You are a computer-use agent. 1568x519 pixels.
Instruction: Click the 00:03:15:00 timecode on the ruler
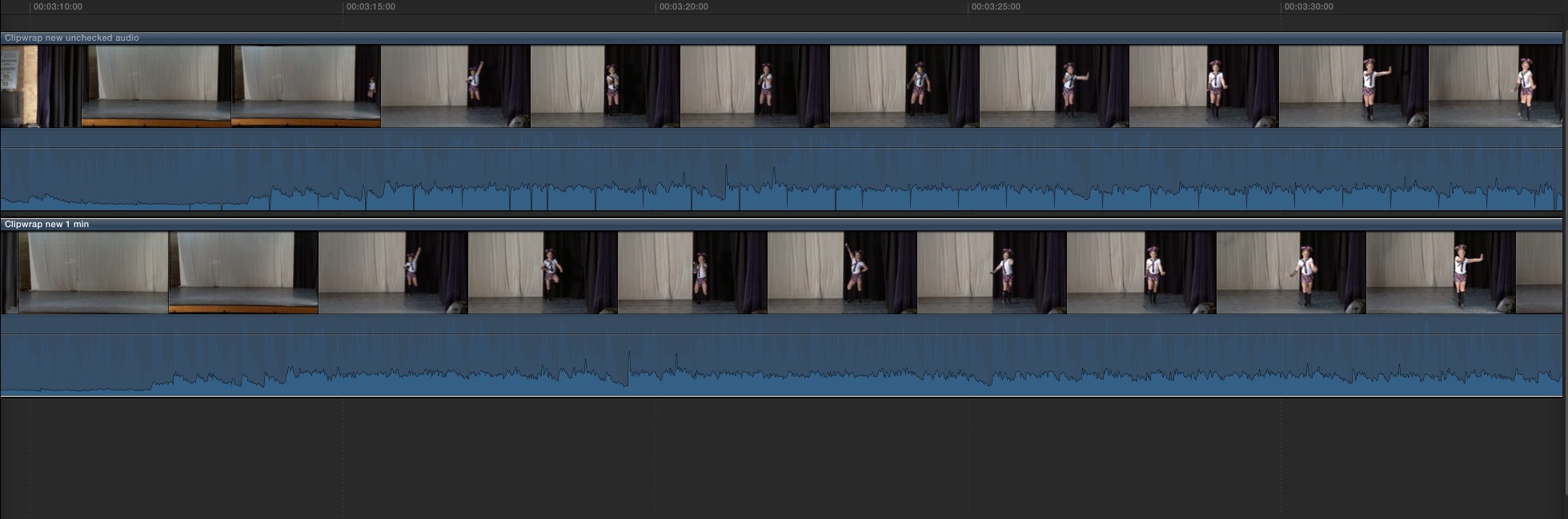coord(371,6)
